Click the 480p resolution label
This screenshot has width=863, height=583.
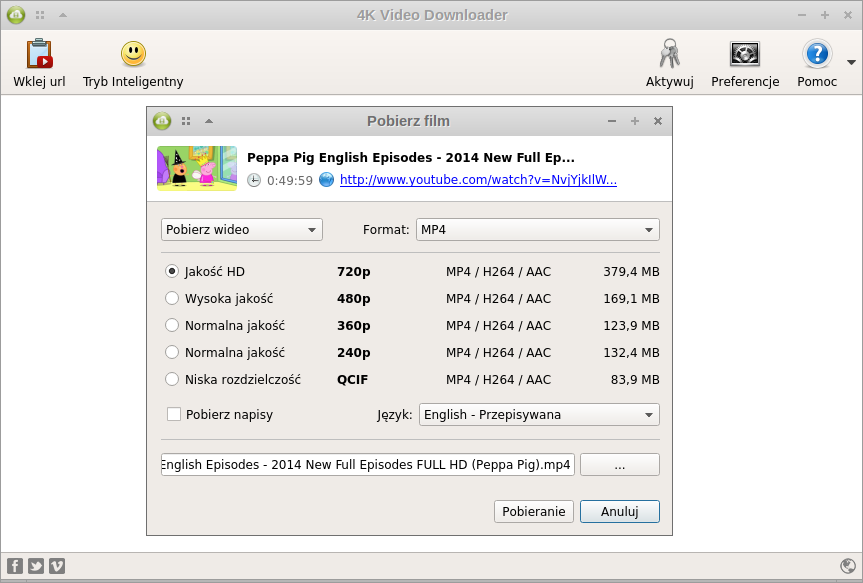[354, 298]
